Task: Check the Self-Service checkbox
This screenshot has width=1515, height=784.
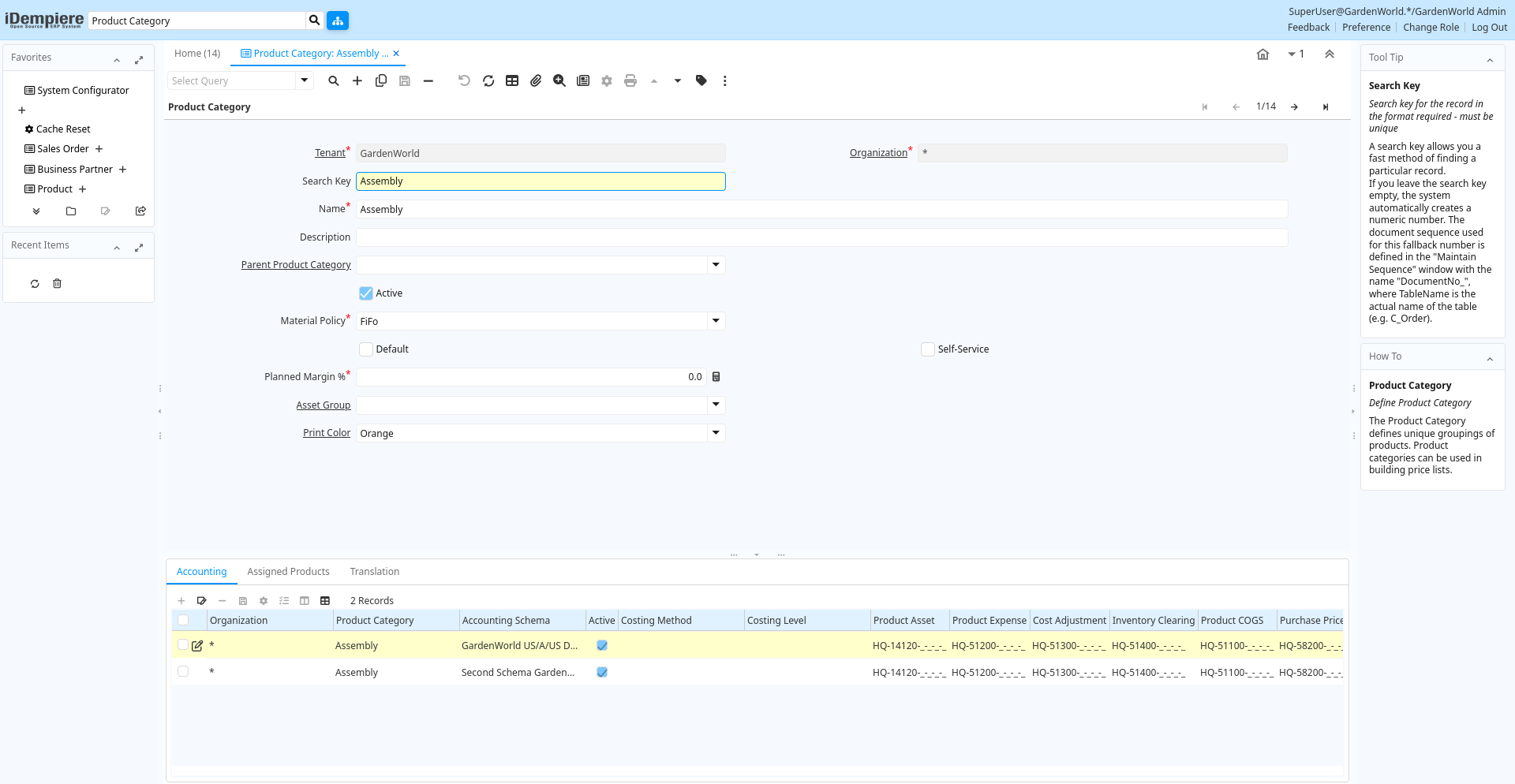Action: click(928, 349)
